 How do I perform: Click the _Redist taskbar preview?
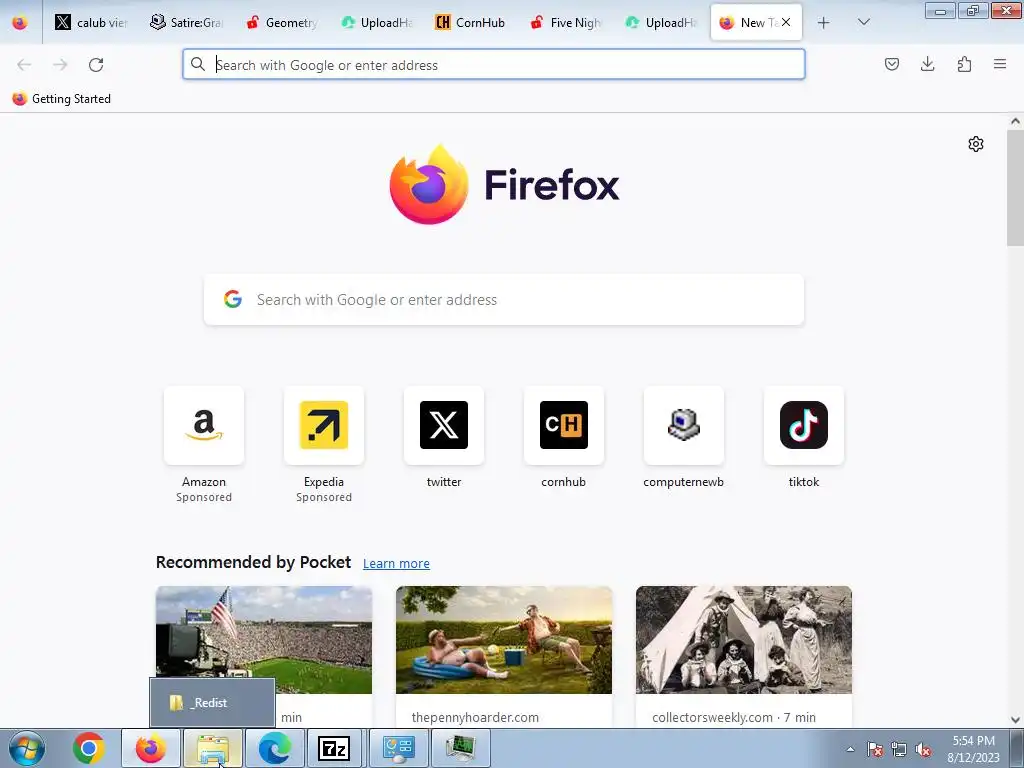point(212,703)
